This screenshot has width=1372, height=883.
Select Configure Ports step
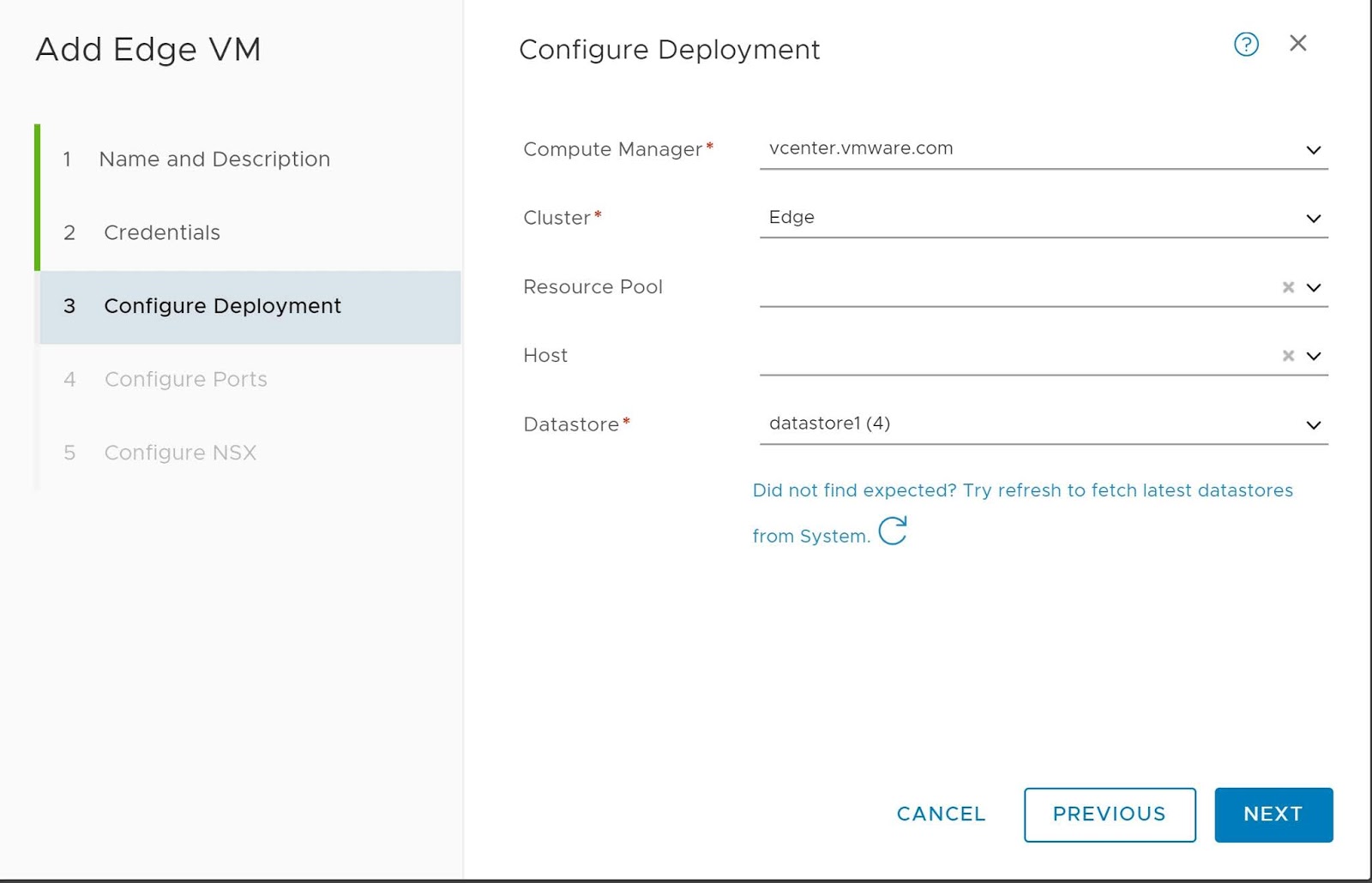185,380
